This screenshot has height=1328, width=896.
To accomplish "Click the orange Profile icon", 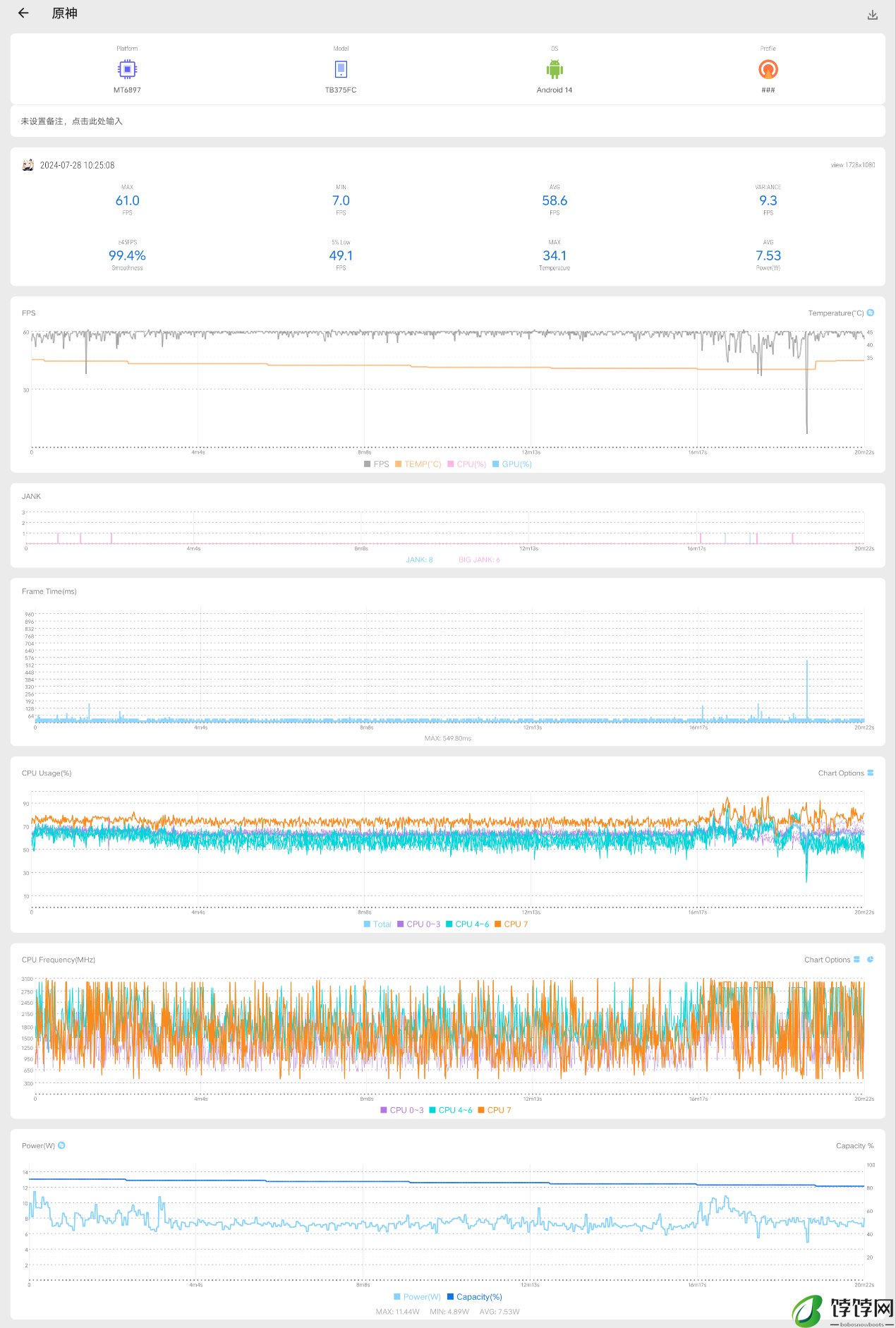I will pyautogui.click(x=768, y=69).
